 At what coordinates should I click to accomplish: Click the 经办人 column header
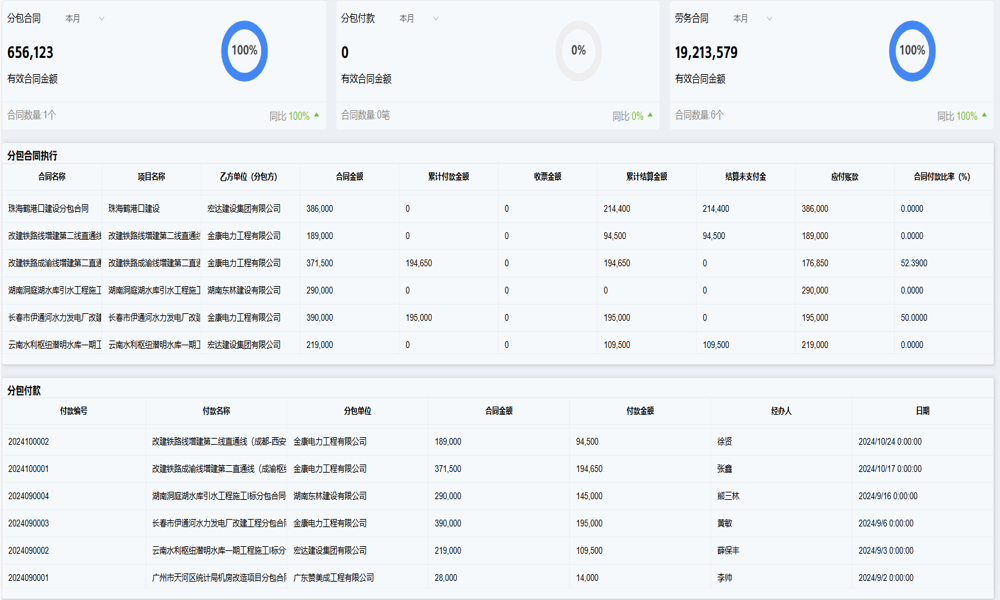(781, 411)
